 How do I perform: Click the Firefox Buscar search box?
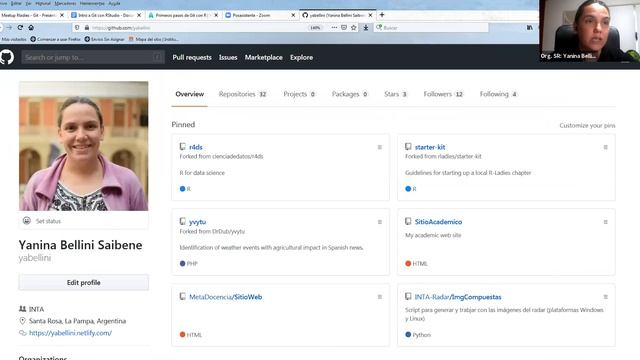[x=431, y=28]
